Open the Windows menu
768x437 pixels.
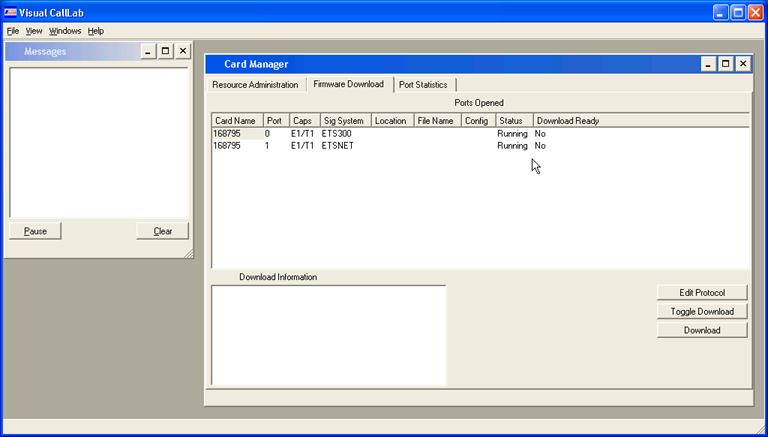point(65,31)
